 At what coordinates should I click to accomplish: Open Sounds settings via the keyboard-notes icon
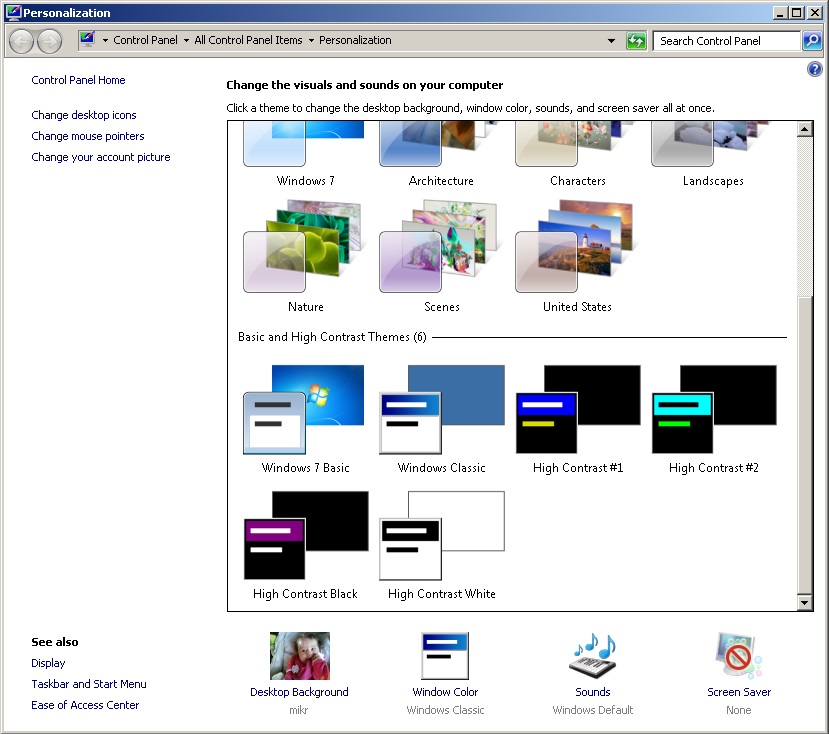click(593, 656)
